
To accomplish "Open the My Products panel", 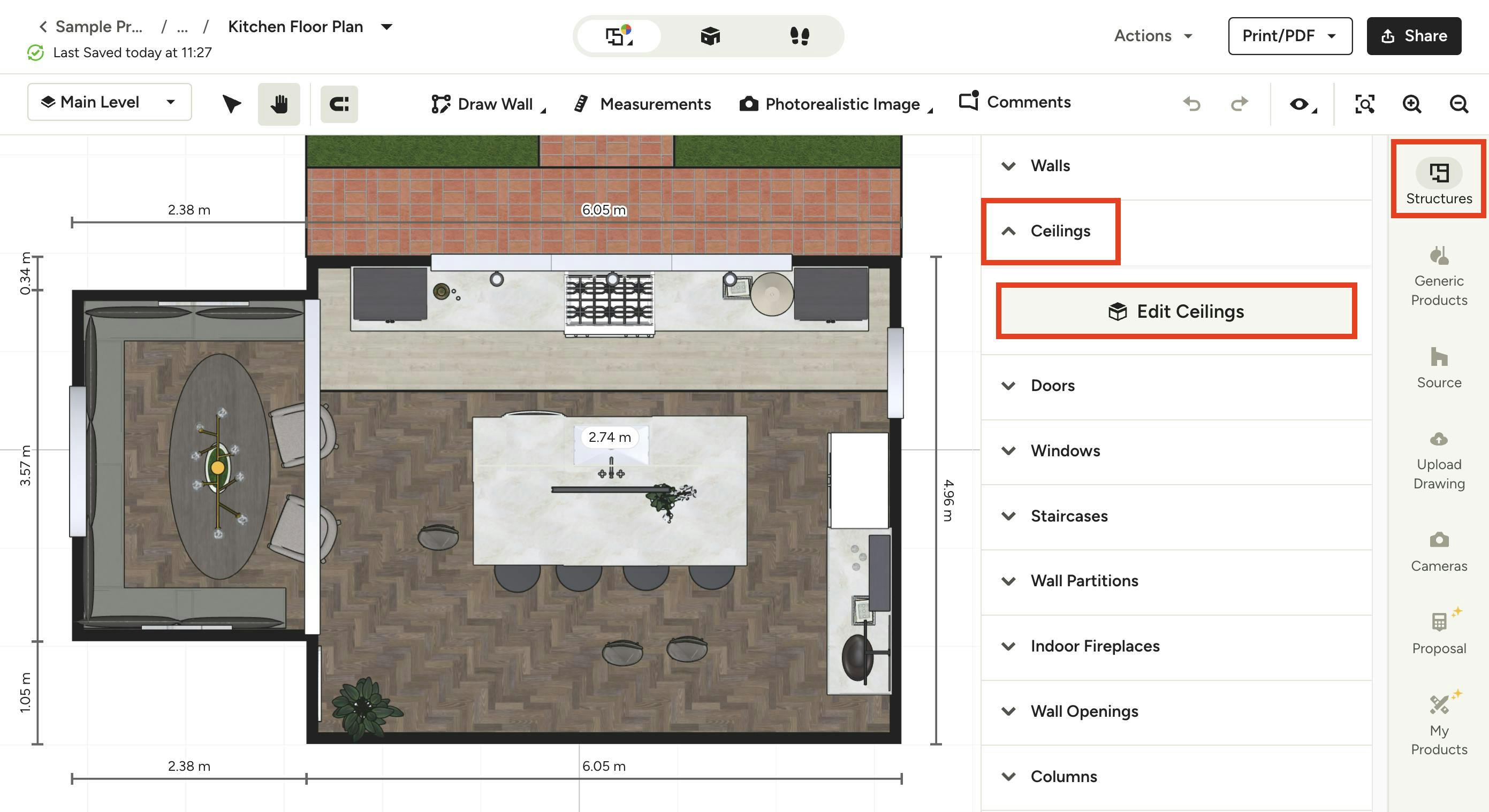I will point(1439,724).
